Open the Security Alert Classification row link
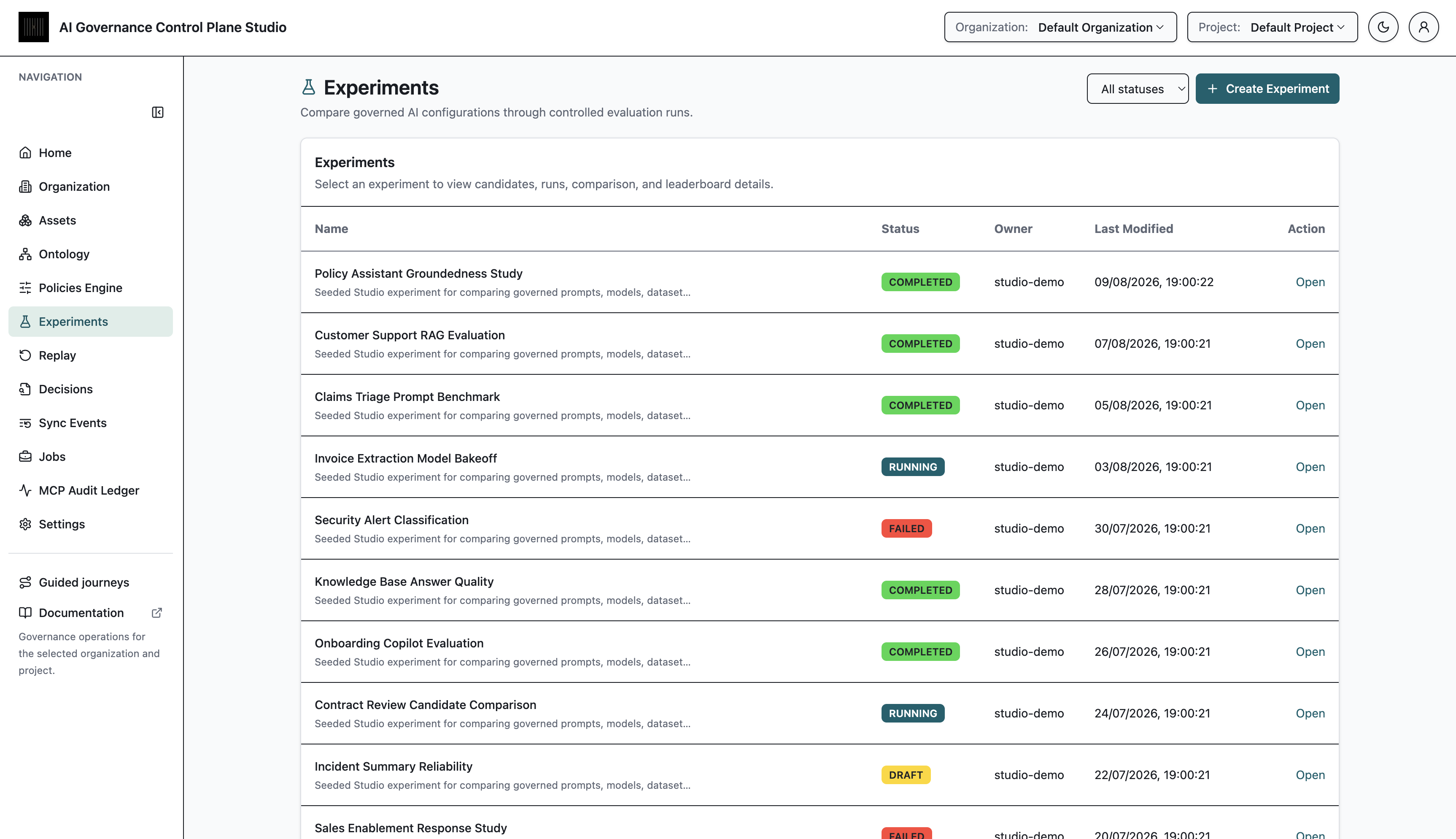The image size is (1456, 839). point(1310,528)
